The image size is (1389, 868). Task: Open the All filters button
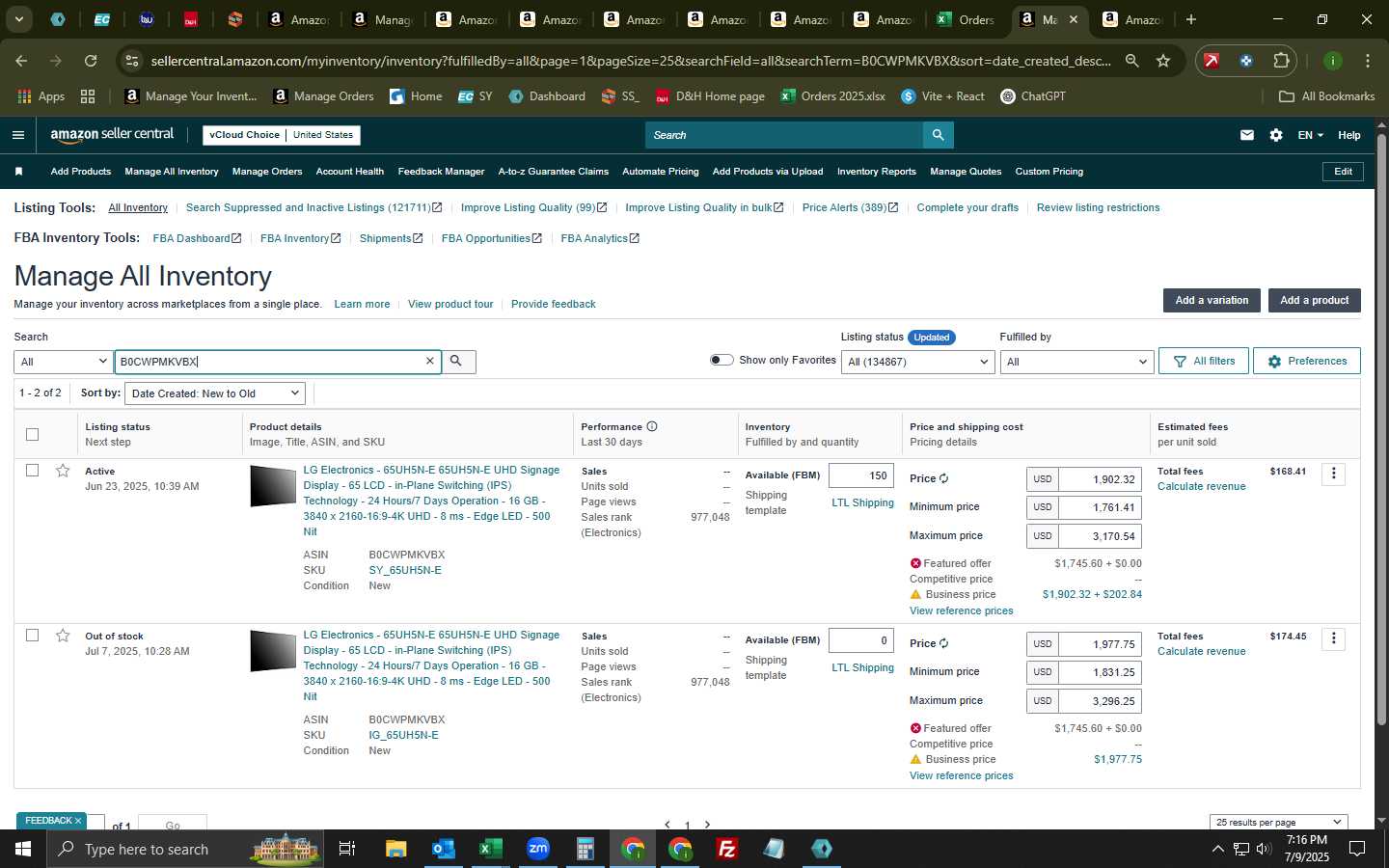point(1204,361)
